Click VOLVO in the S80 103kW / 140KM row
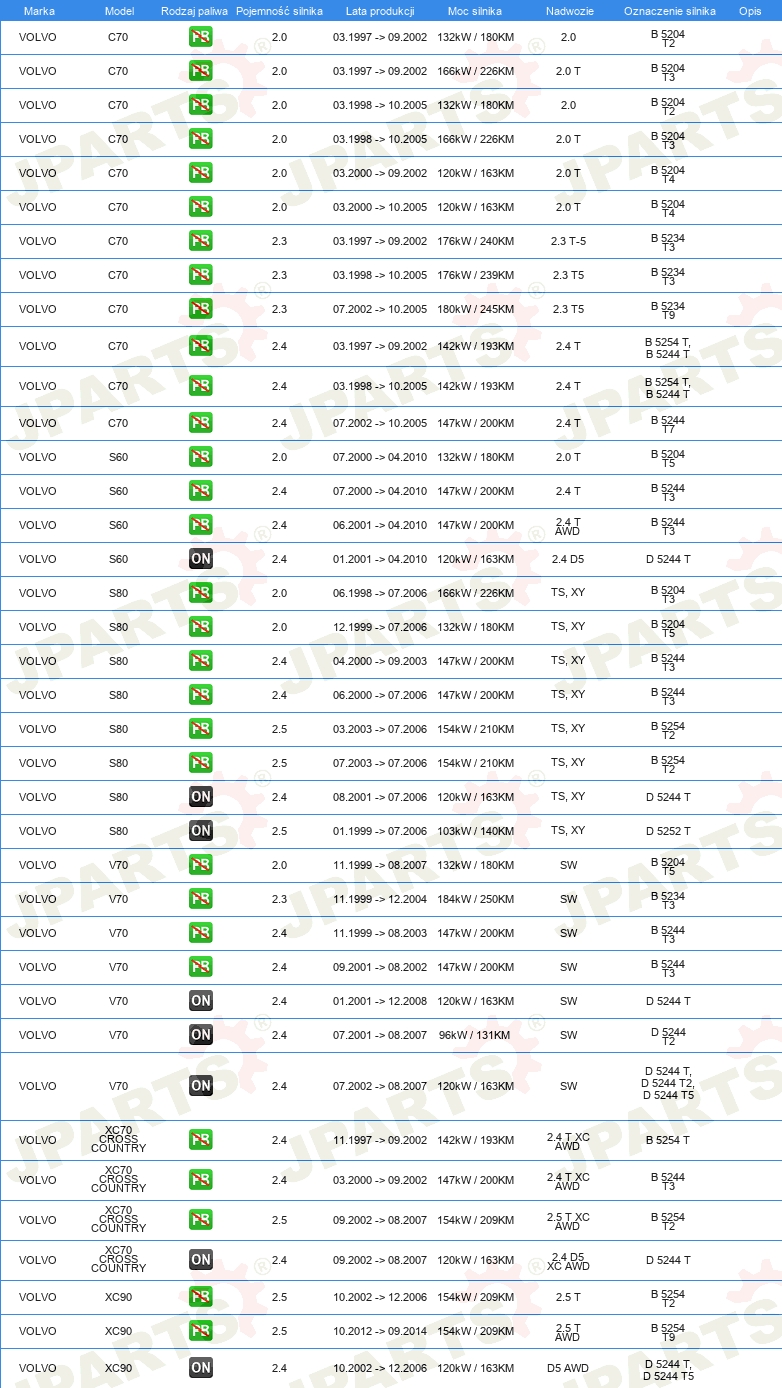This screenshot has height=1388, width=782. coord(38,831)
